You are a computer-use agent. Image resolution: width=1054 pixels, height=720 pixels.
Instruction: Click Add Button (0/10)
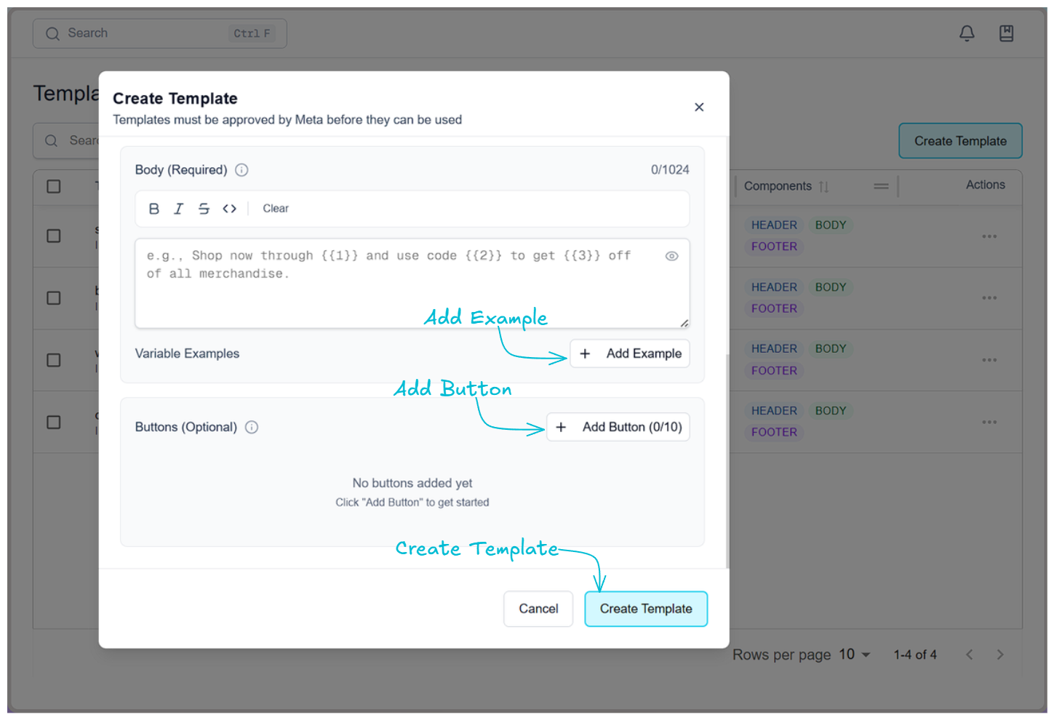(618, 427)
